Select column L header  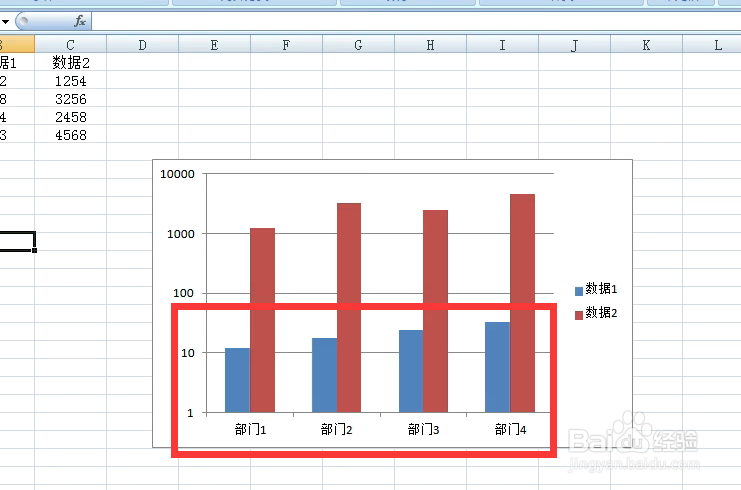712,45
